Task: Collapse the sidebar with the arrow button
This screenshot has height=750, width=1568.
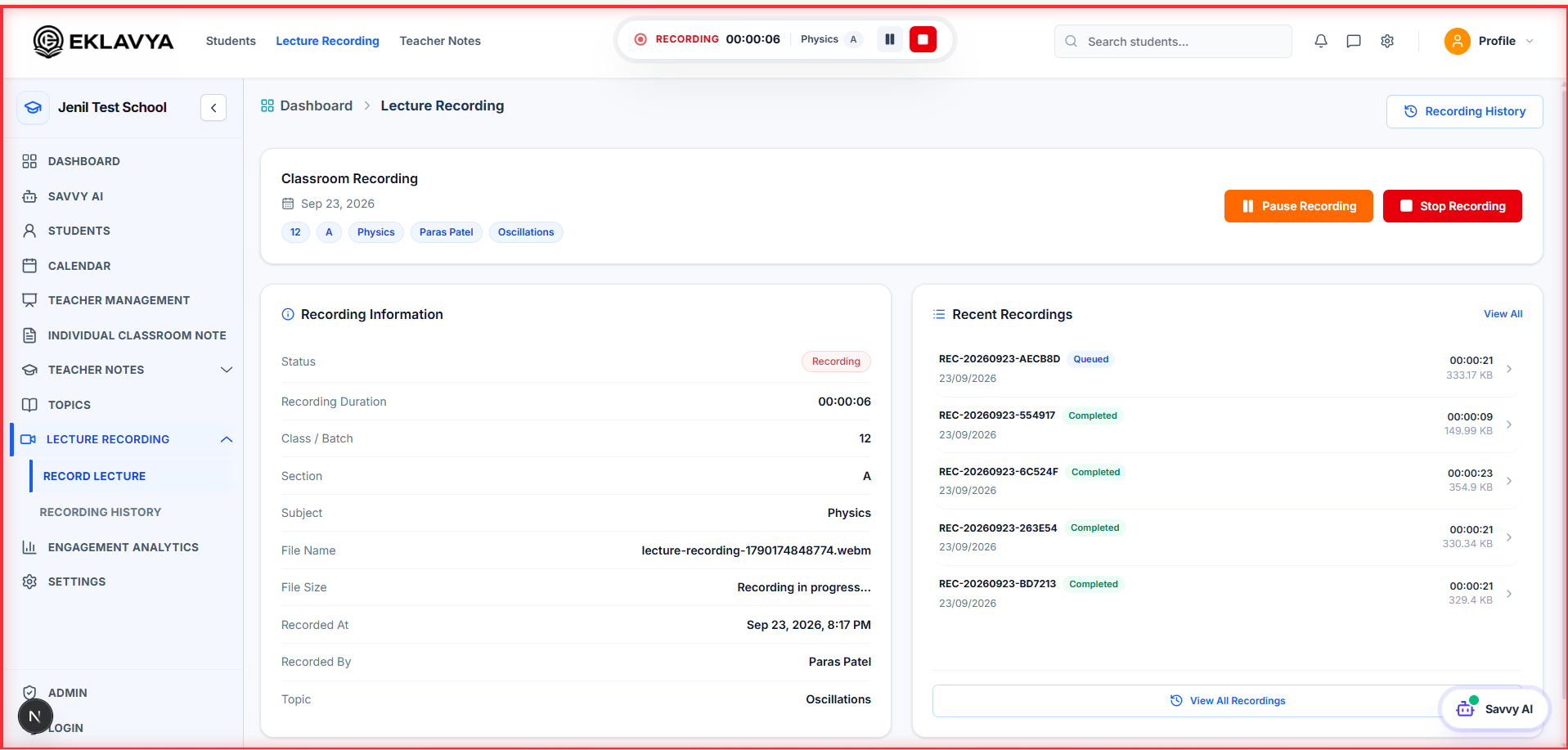Action: pos(213,107)
